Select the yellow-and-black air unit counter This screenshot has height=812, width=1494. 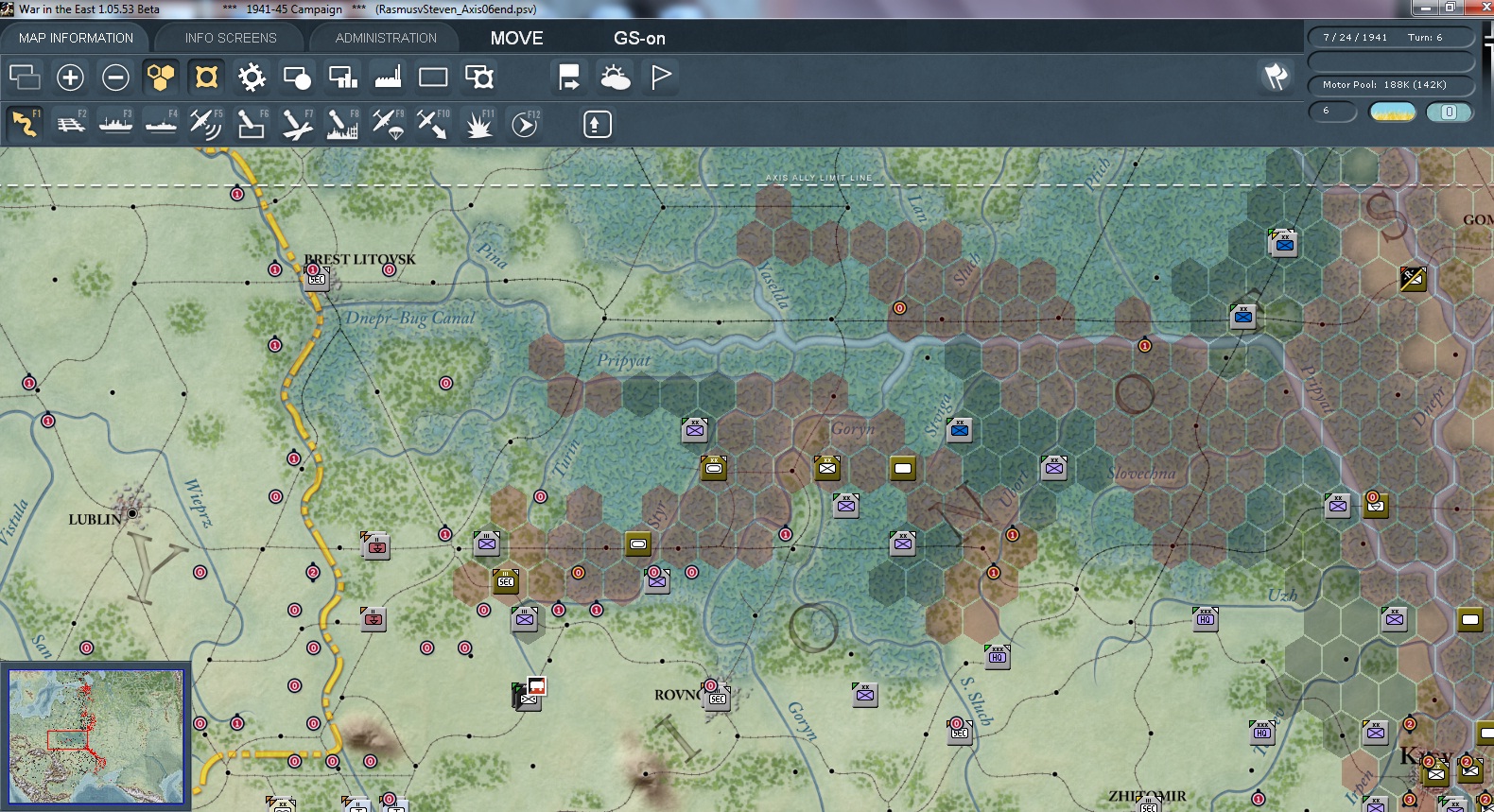[1413, 279]
